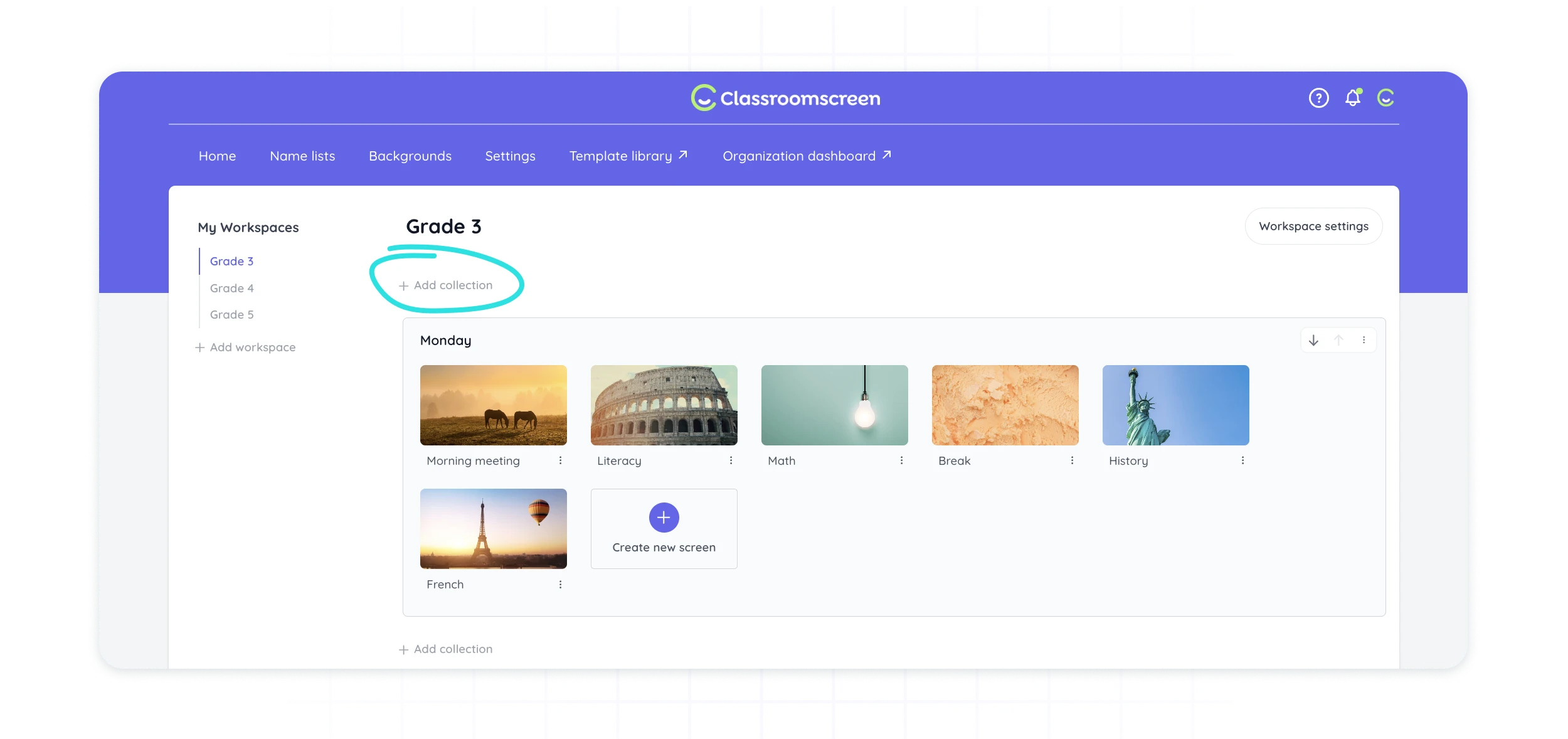Image resolution: width=1568 pixels, height=739 pixels.
Task: Open History Statue of Liberty thumbnail
Action: [1175, 405]
